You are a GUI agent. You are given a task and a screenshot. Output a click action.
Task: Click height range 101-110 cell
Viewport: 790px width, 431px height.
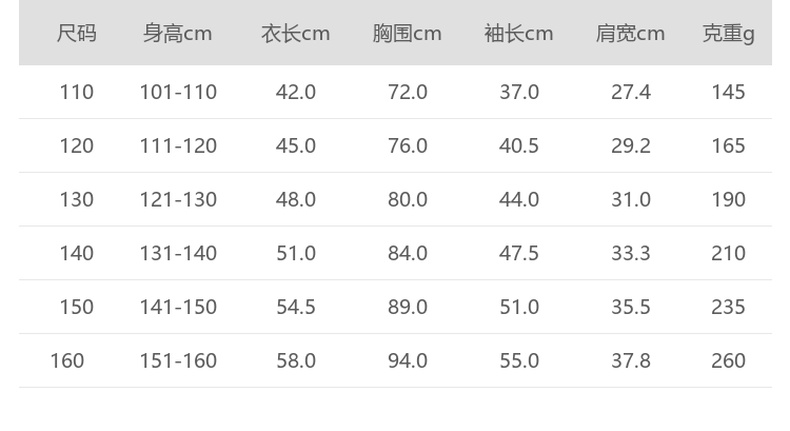(178, 92)
